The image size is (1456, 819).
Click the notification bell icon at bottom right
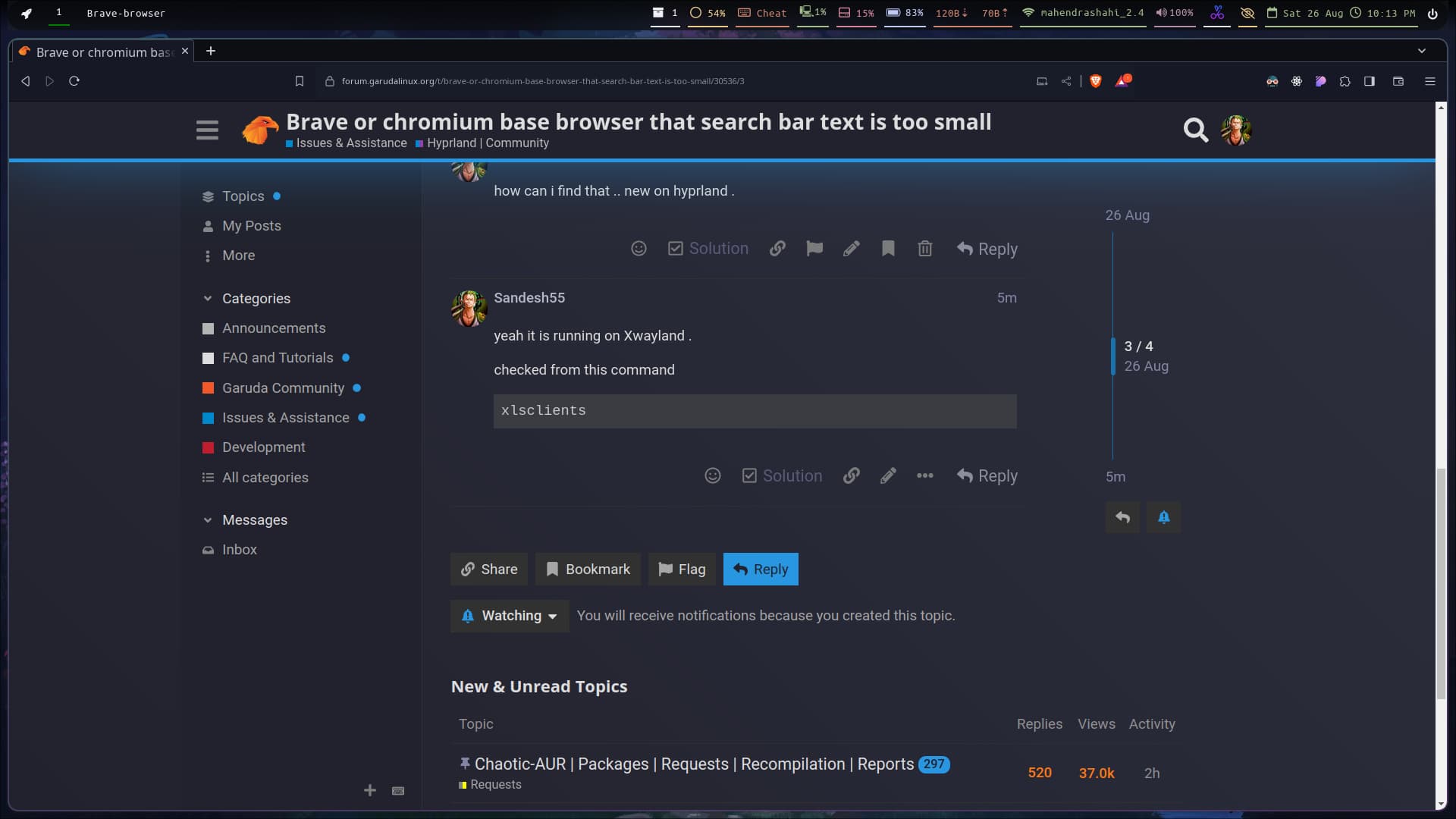click(x=1163, y=517)
